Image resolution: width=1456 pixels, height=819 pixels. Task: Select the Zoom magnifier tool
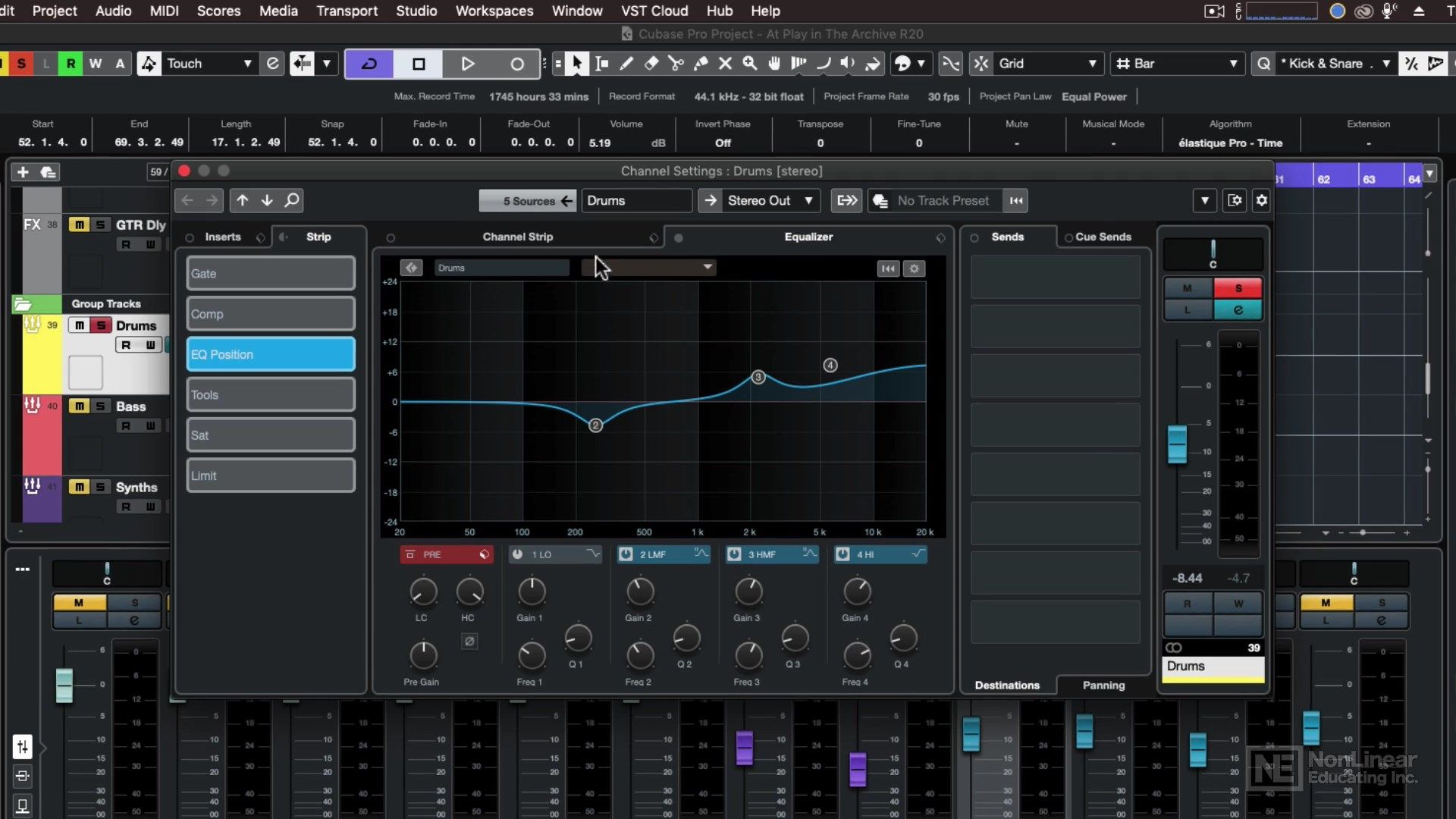[750, 64]
